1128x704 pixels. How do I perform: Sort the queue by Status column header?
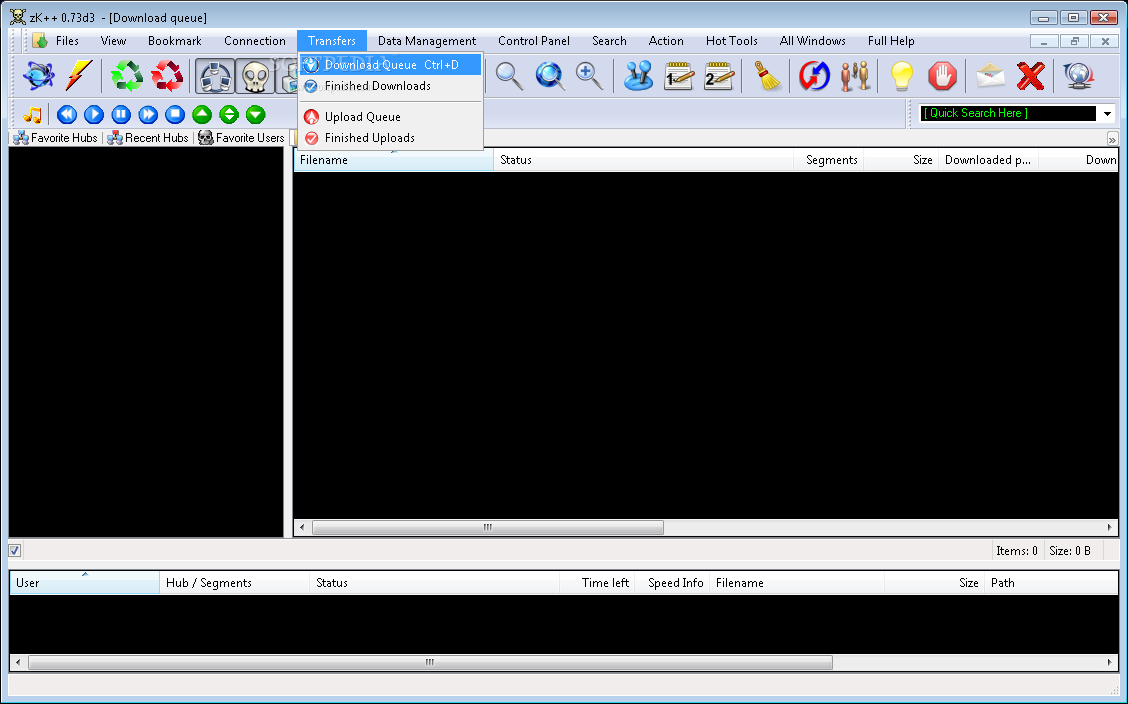click(643, 160)
